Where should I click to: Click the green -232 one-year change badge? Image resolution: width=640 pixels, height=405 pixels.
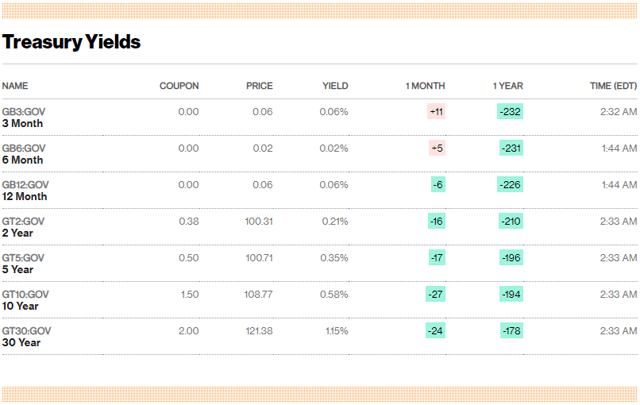pos(511,111)
